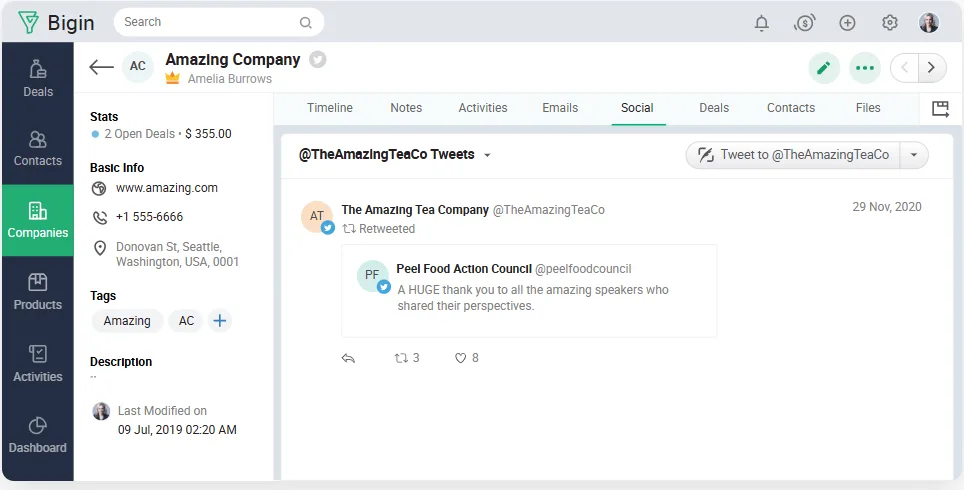Viewport: 964px width, 490px height.
Task: Click the plus quick-create icon
Action: click(847, 23)
